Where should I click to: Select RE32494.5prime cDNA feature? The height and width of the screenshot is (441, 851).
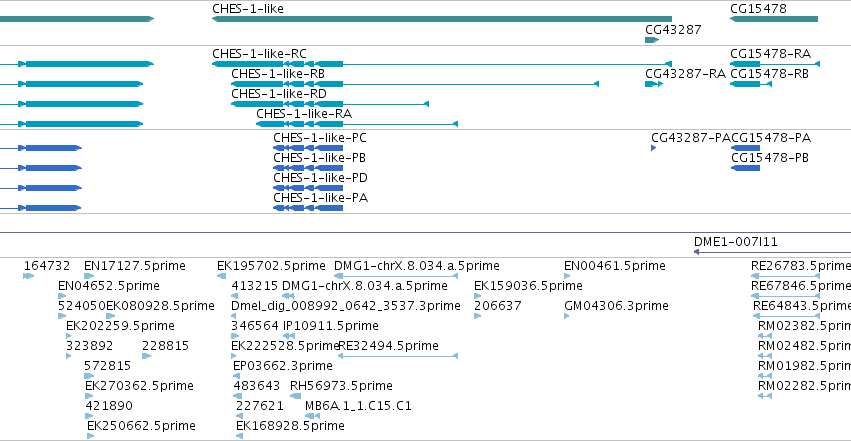[398, 356]
